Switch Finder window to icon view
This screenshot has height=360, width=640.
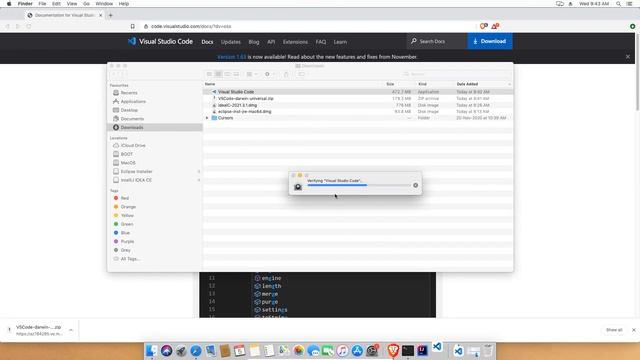[x=209, y=74]
